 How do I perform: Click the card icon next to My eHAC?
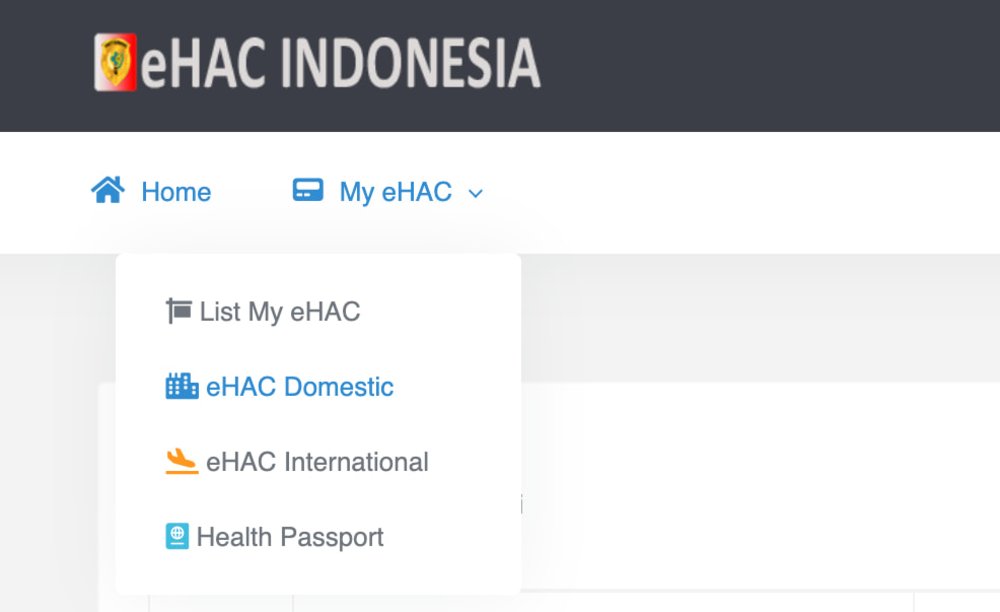[x=308, y=189]
